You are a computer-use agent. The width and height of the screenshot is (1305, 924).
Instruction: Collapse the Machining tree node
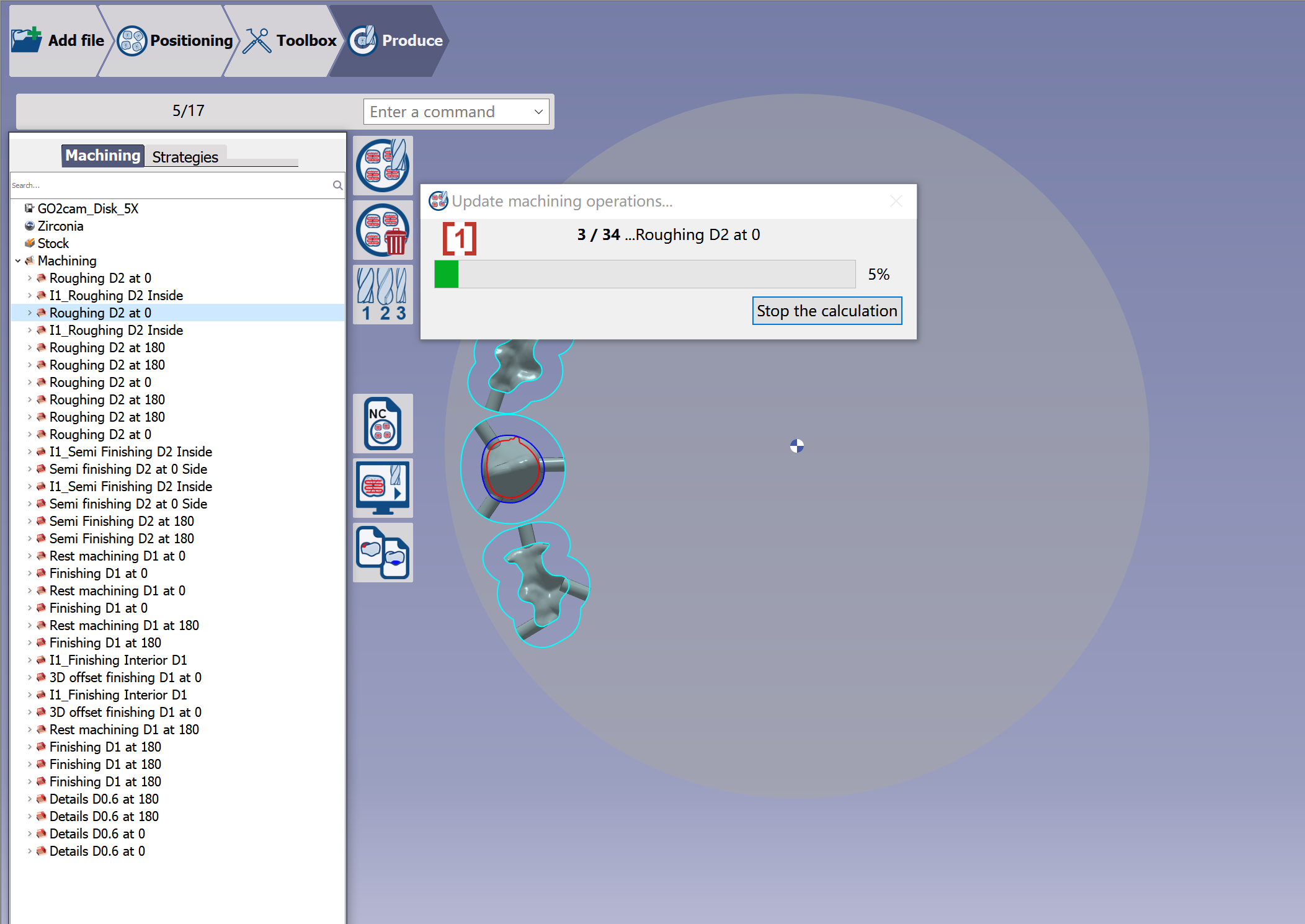(x=17, y=260)
